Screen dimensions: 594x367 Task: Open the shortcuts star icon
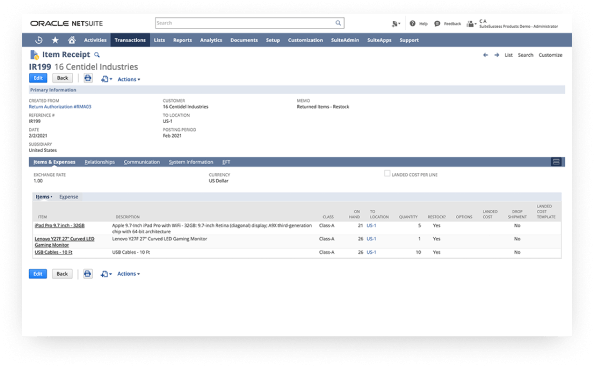point(55,40)
